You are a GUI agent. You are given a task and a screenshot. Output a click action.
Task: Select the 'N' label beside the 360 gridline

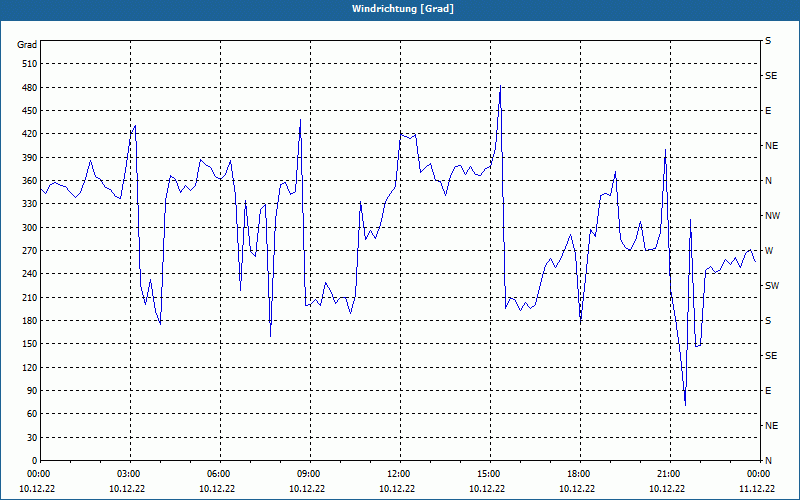[x=768, y=181]
